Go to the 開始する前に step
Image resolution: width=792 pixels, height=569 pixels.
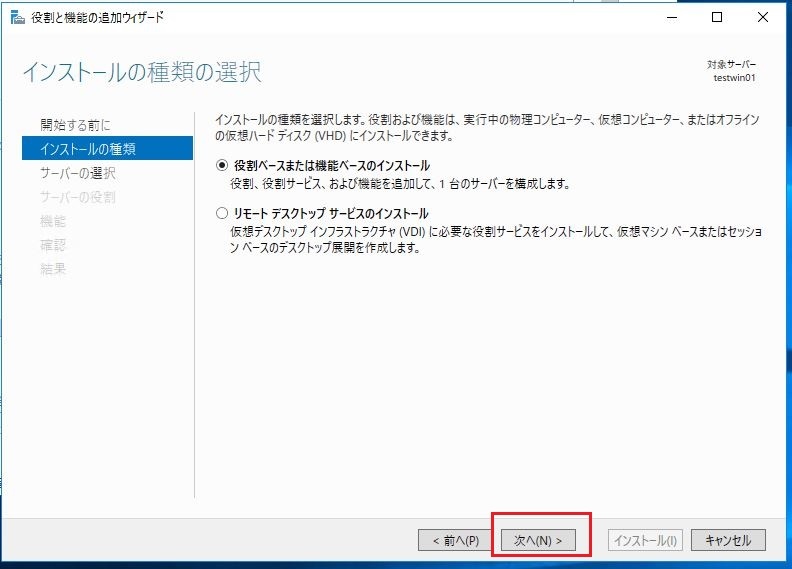coord(75,125)
